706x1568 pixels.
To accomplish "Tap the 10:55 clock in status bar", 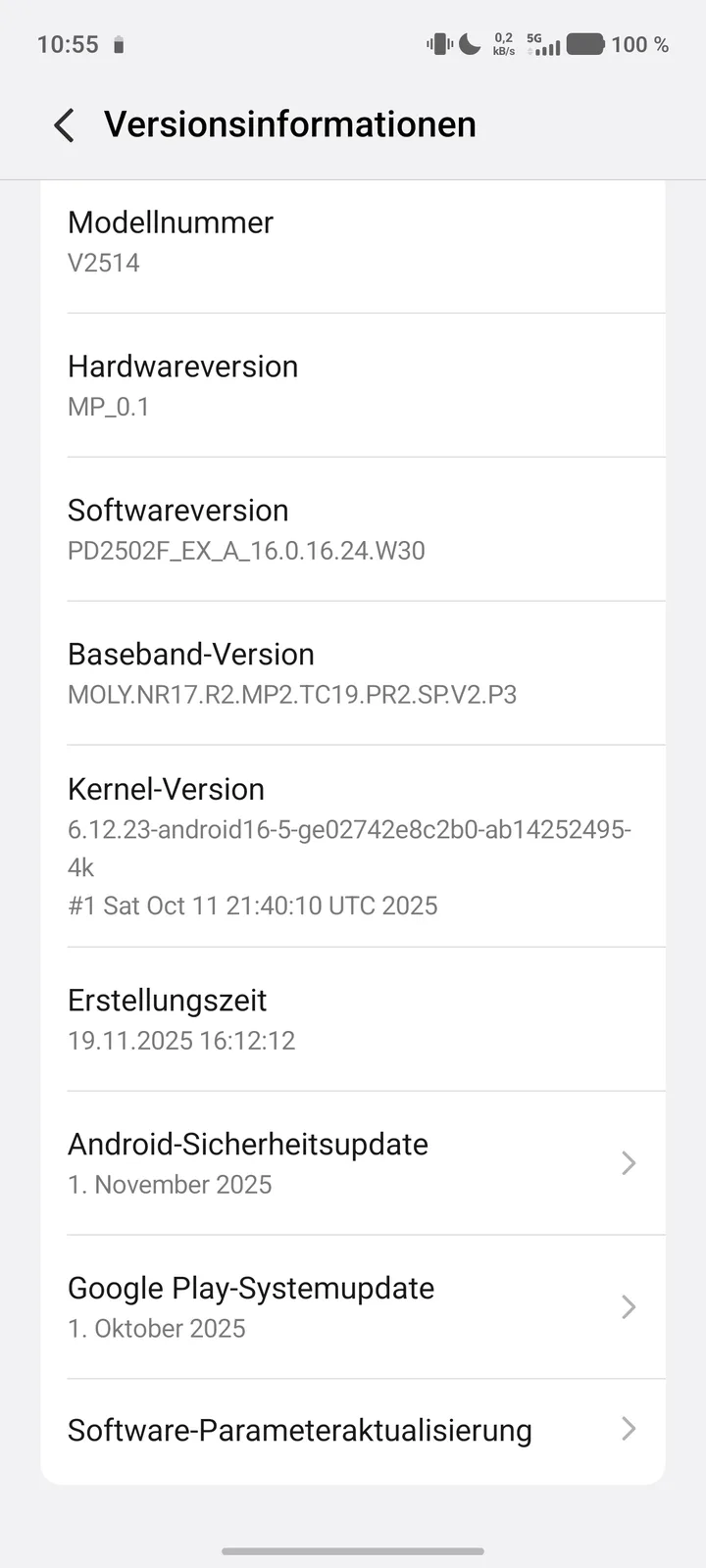I will [68, 44].
